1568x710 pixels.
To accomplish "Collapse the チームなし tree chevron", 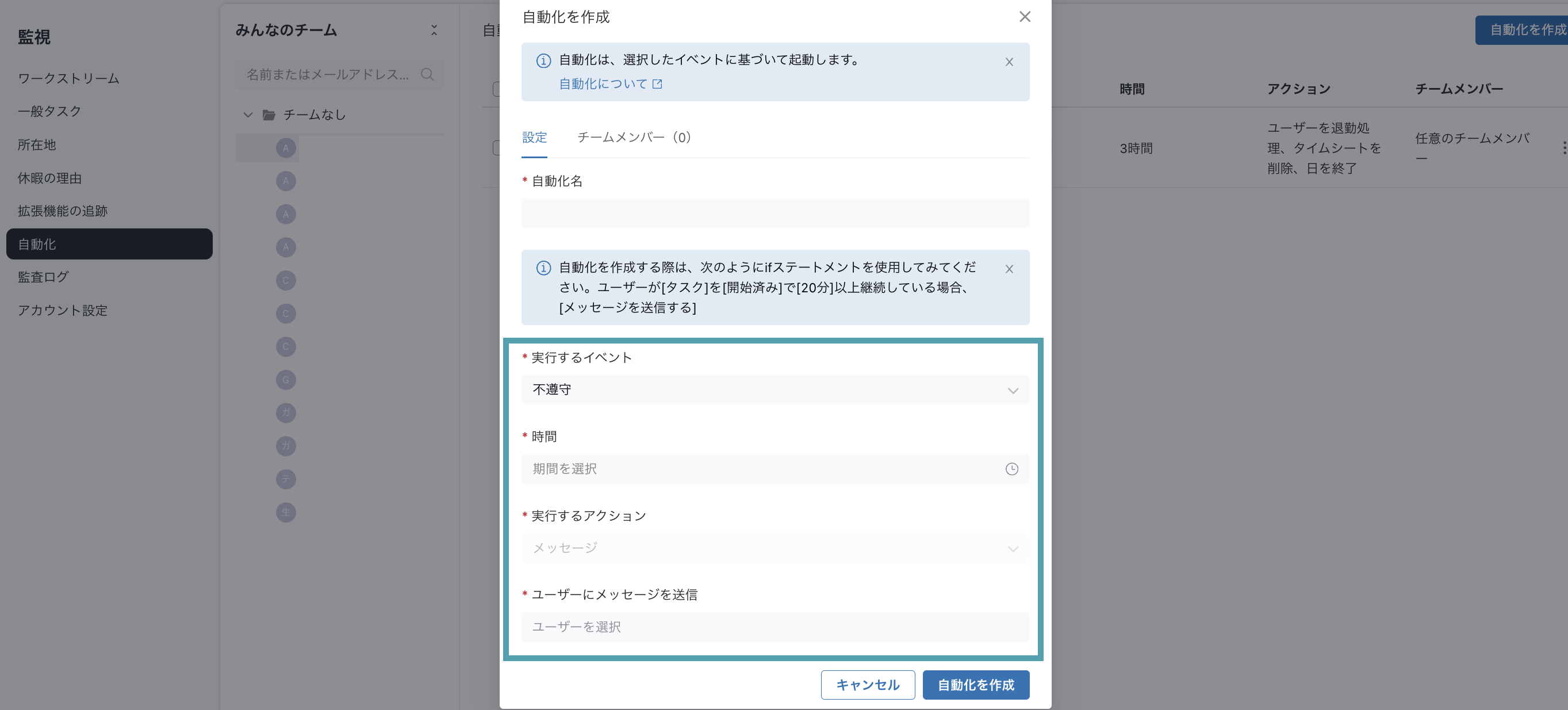I will tap(248, 114).
